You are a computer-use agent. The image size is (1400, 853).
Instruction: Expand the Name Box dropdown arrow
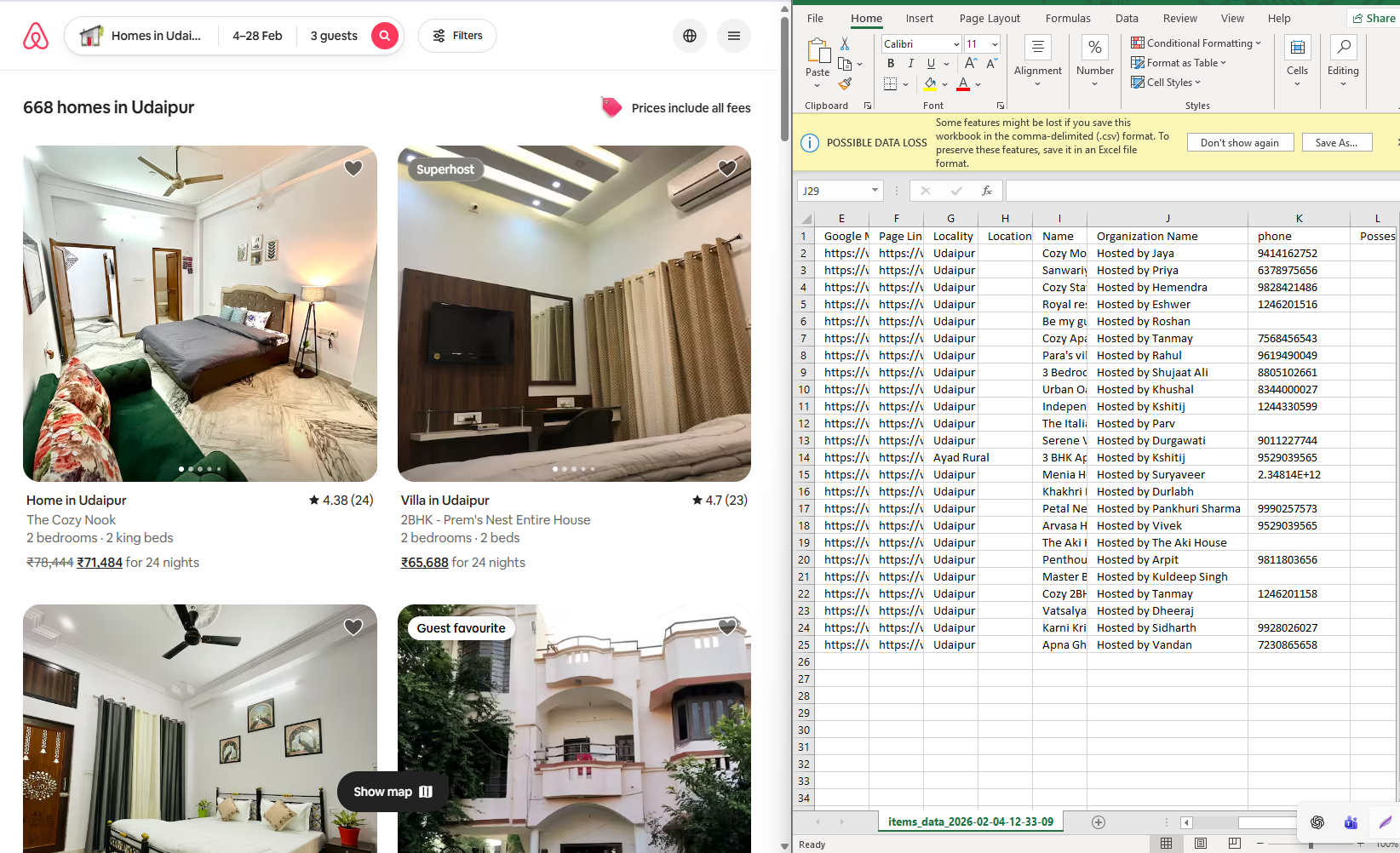pos(875,191)
